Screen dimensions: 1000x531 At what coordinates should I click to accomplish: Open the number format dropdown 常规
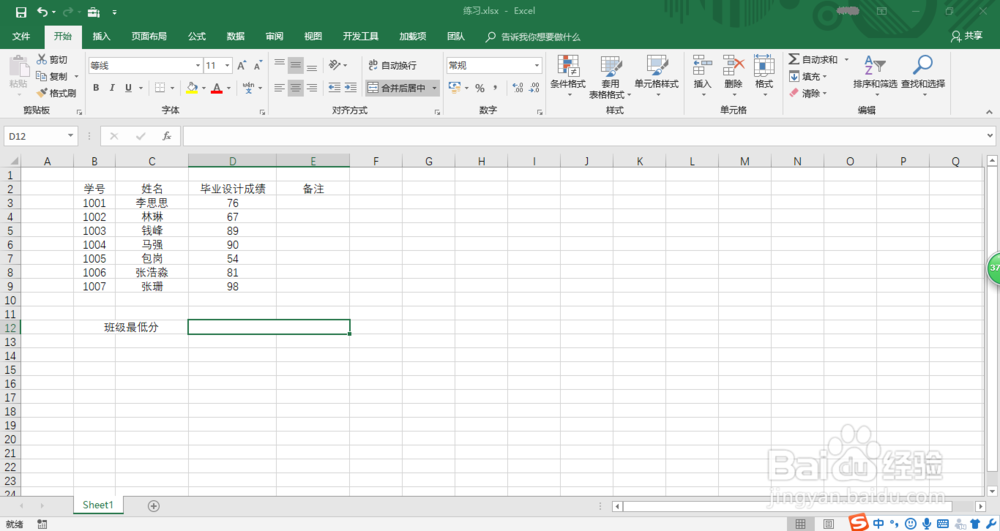[x=536, y=65]
